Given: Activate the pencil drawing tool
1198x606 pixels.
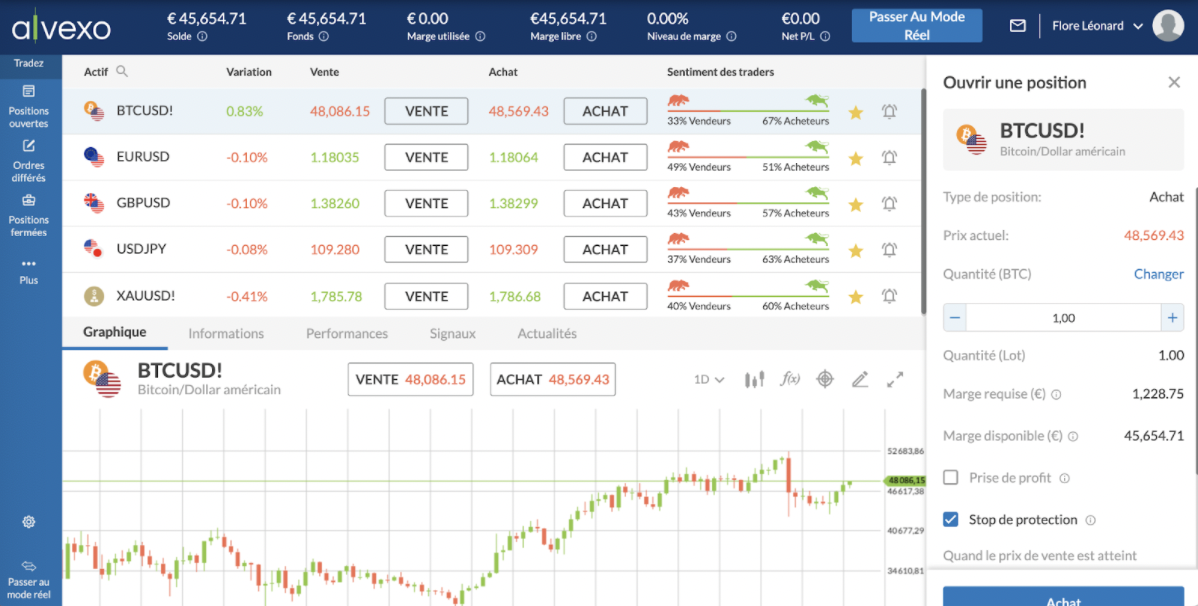Looking at the screenshot, I should [860, 380].
